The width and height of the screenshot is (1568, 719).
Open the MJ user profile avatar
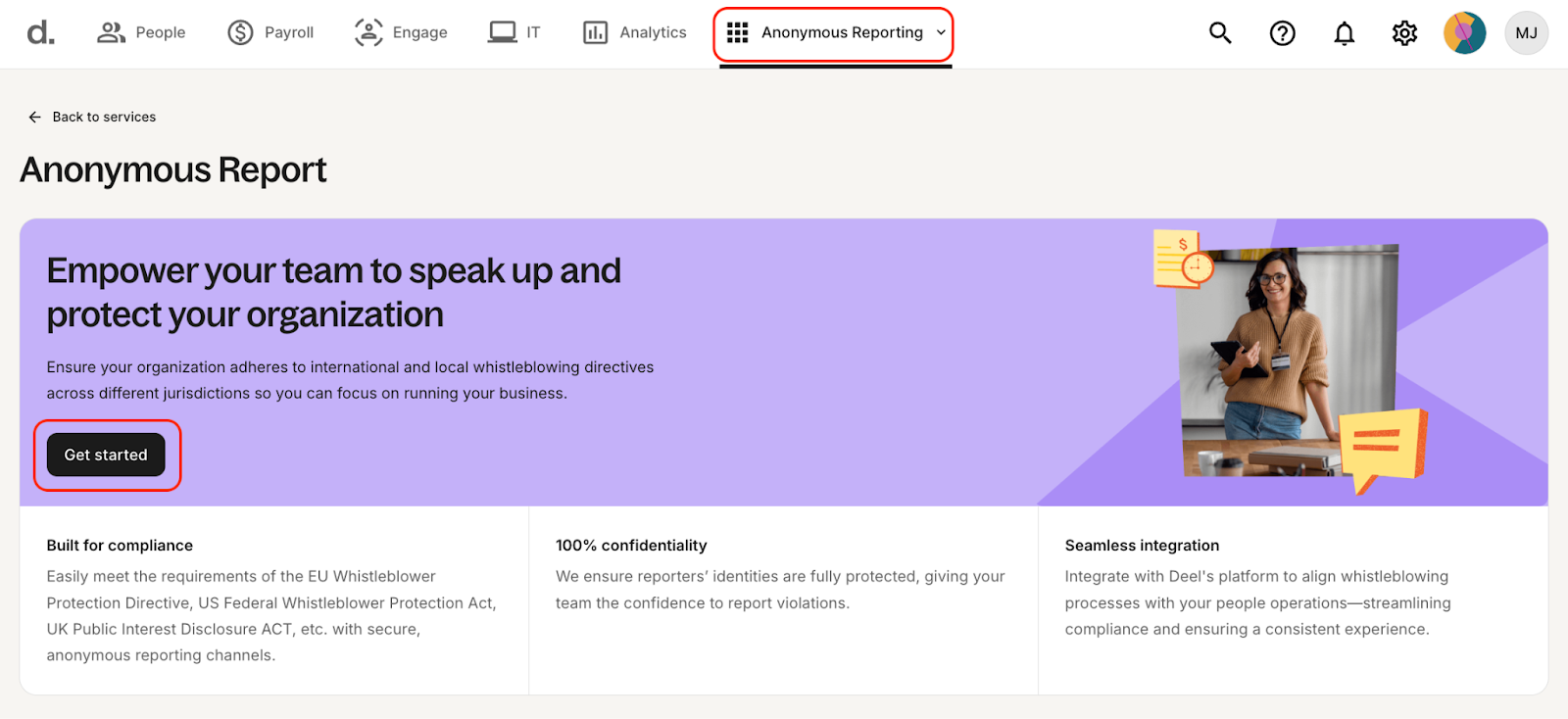point(1526,33)
